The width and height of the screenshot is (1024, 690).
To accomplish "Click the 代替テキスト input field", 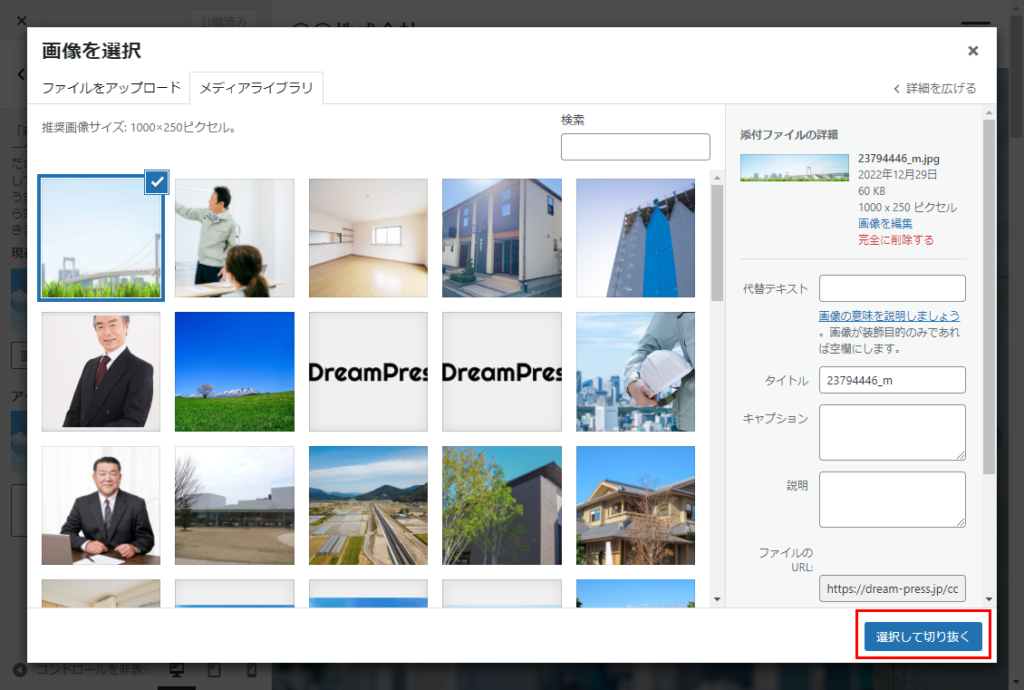I will (x=892, y=289).
